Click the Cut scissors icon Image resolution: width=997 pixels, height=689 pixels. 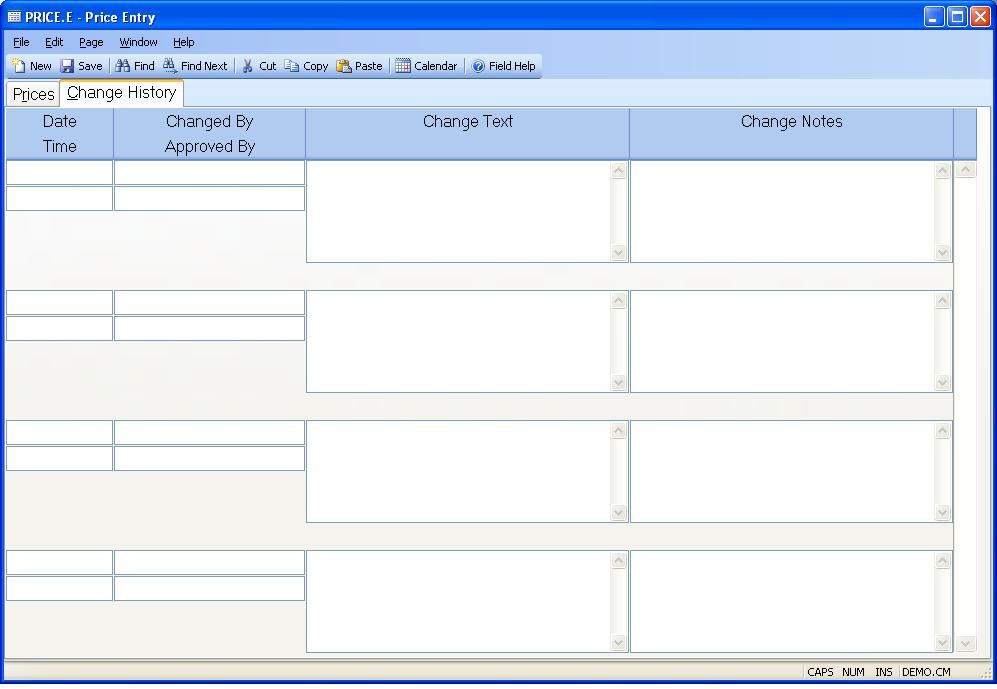pyautogui.click(x=248, y=66)
